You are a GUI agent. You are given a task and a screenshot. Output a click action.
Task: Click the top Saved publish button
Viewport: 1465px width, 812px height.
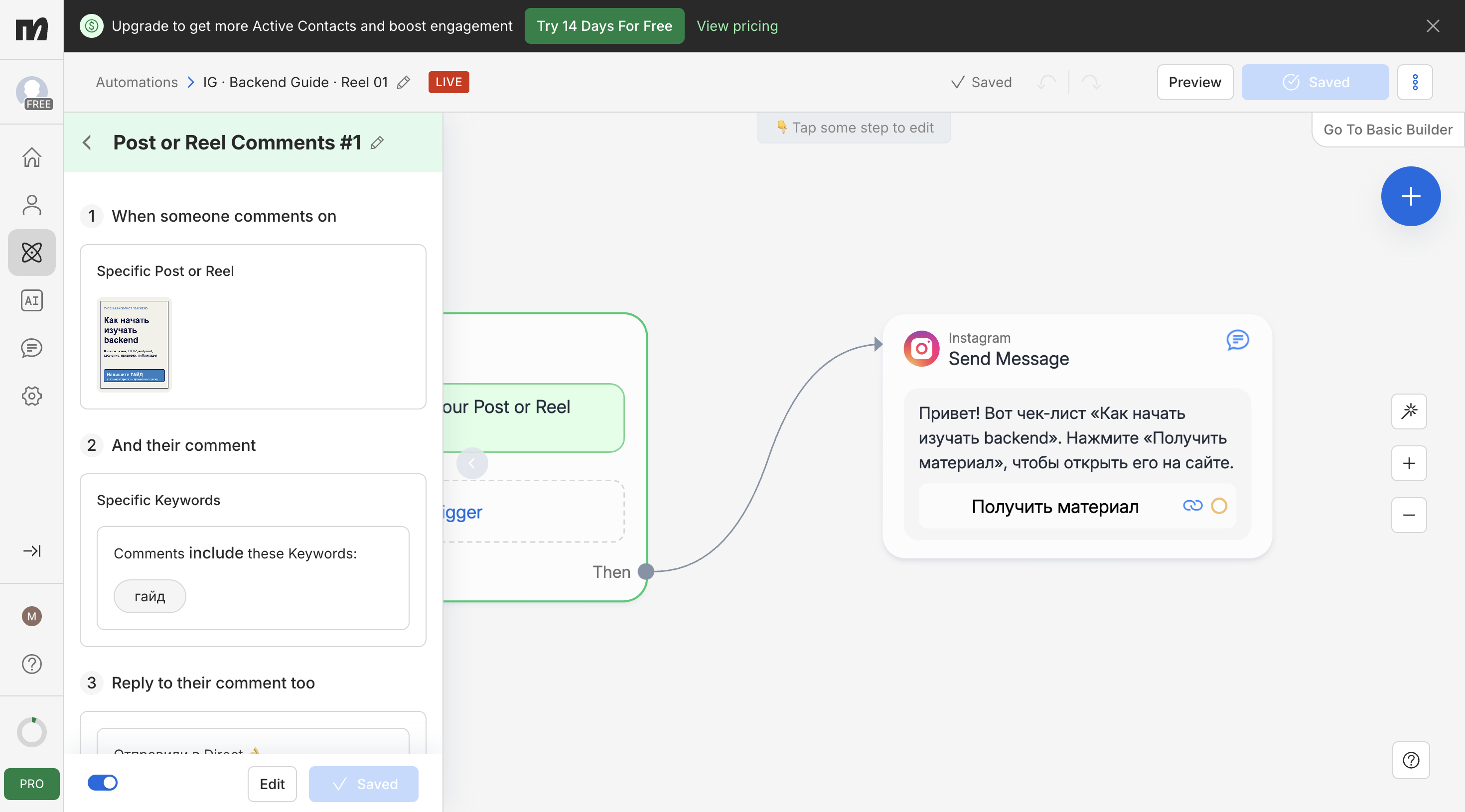click(1315, 83)
